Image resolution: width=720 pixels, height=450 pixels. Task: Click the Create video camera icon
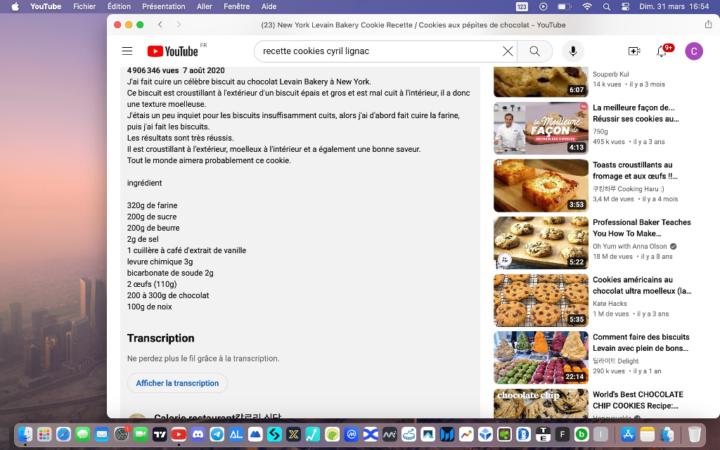tap(634, 51)
